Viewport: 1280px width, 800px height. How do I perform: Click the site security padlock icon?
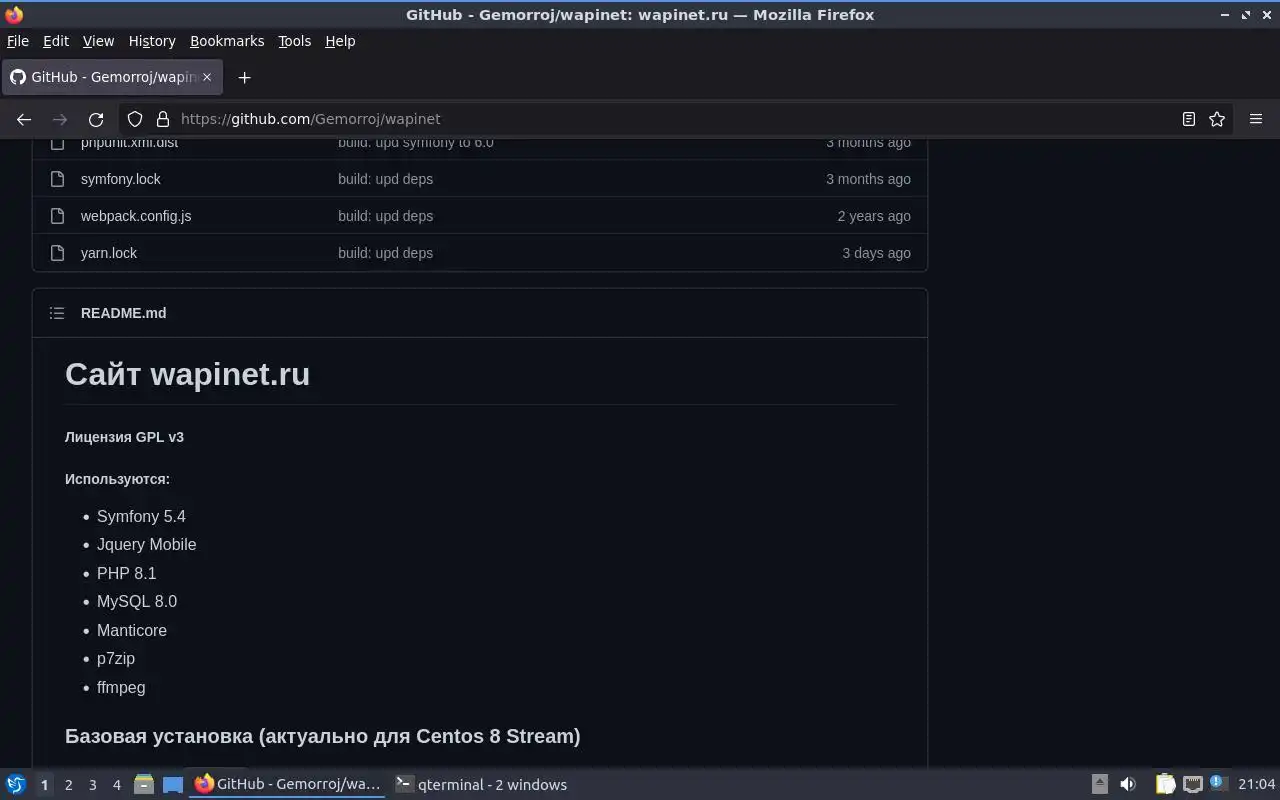163,119
